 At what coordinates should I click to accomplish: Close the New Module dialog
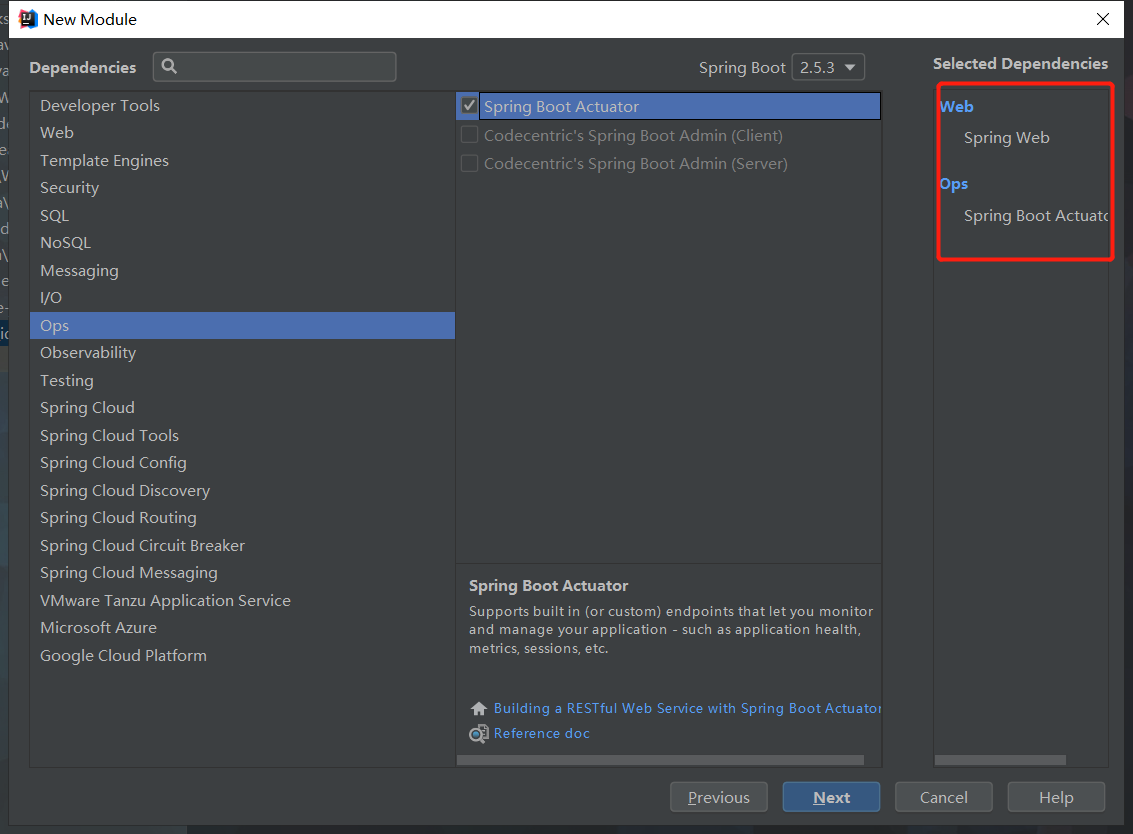pyautogui.click(x=1103, y=19)
